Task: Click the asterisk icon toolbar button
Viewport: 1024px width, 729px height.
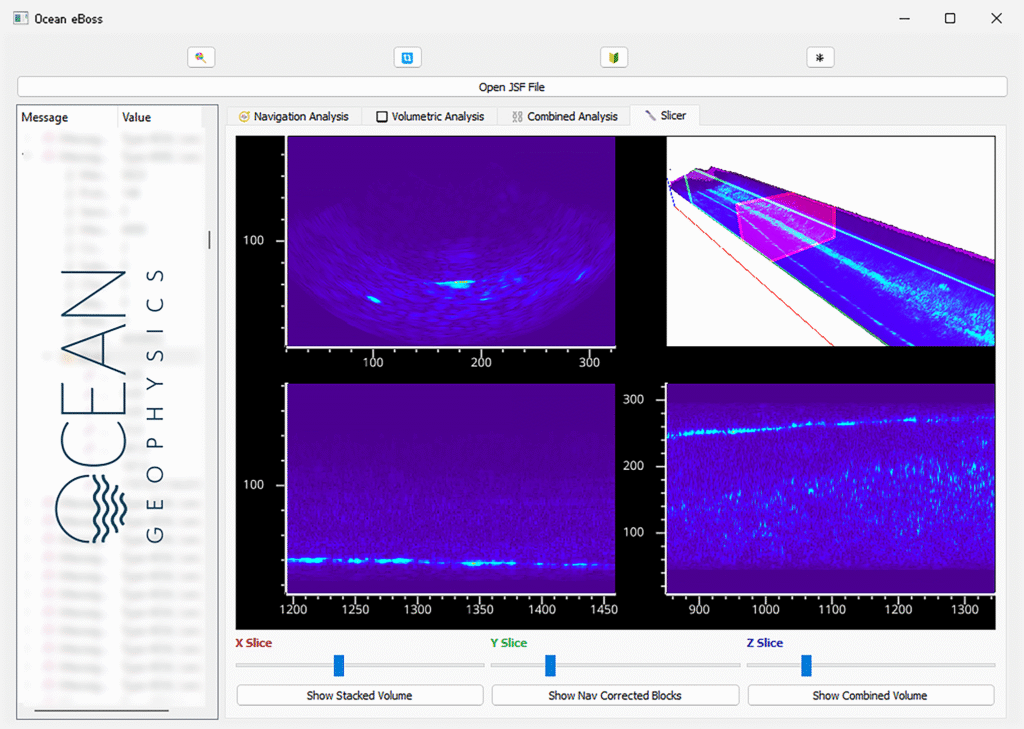Action: point(820,58)
